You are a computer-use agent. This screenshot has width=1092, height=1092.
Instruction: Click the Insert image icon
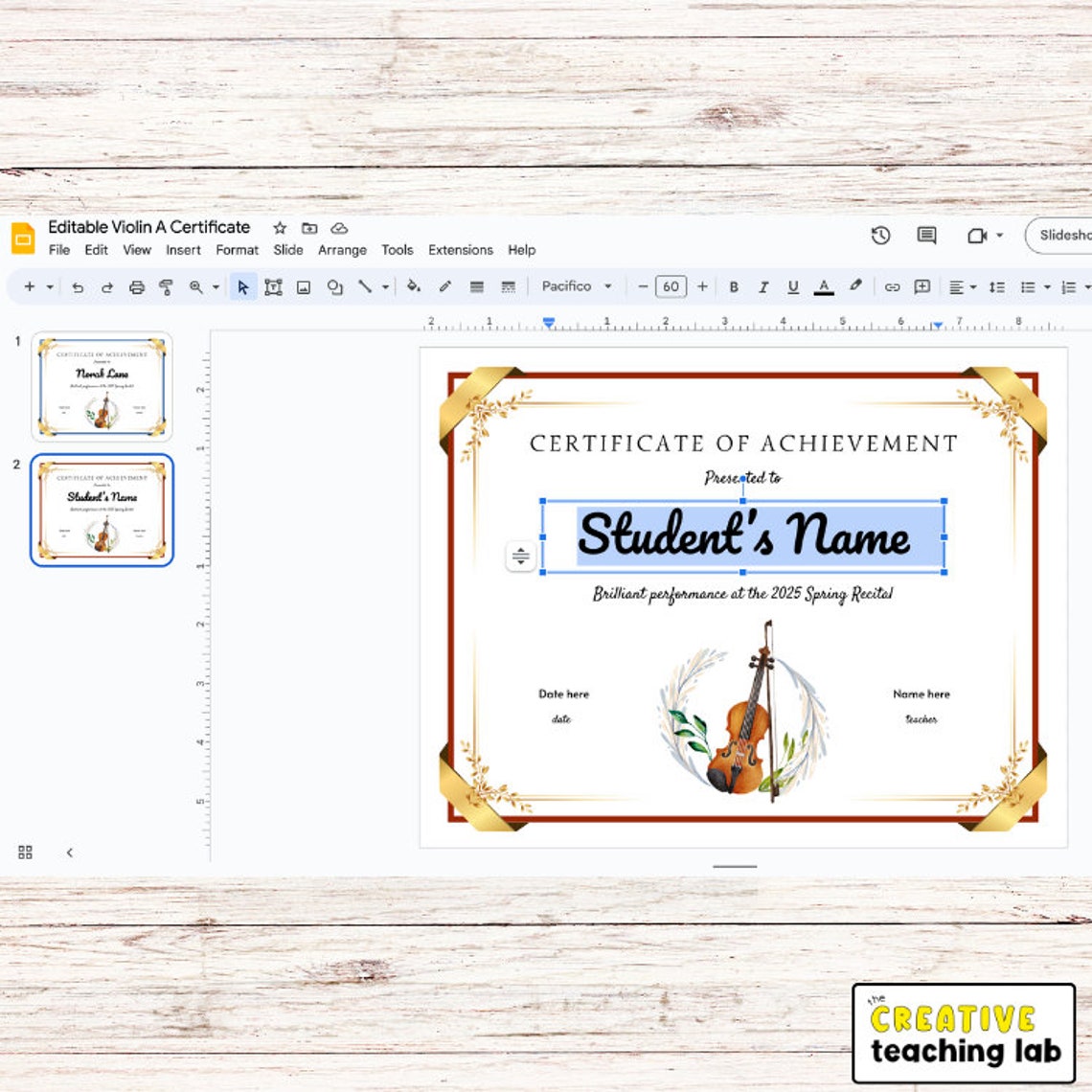[303, 286]
